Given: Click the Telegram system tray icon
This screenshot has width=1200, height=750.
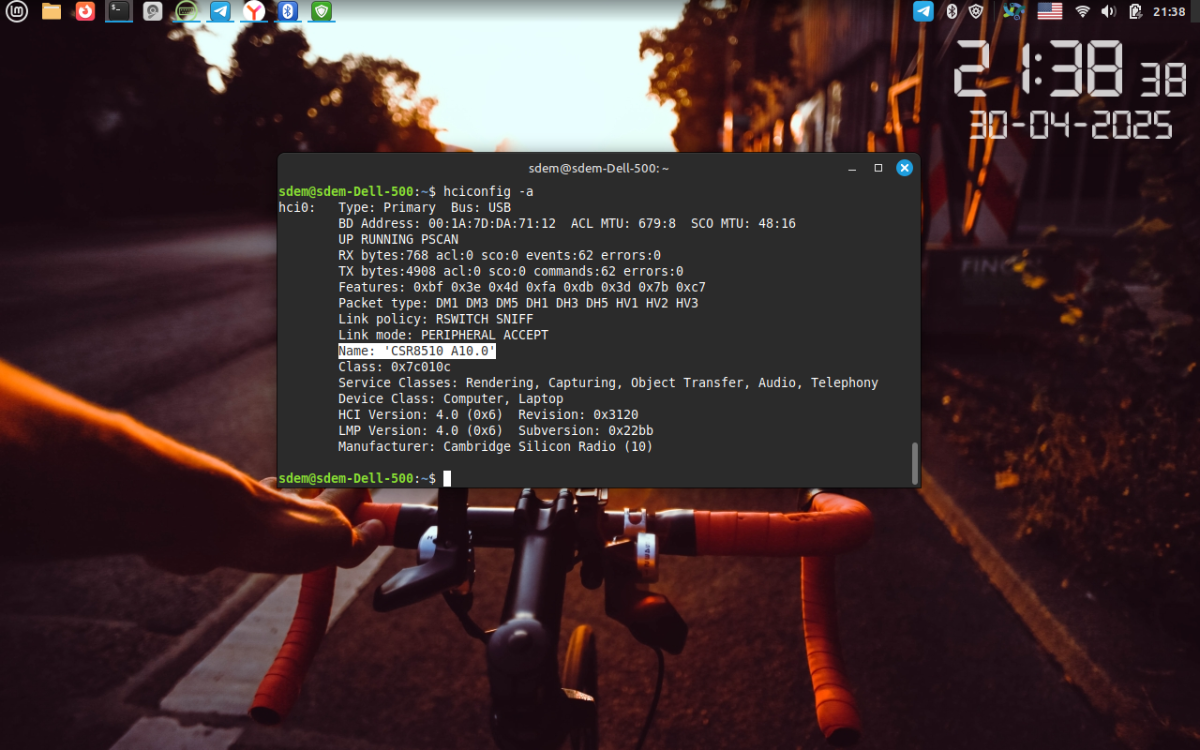Looking at the screenshot, I should (923, 11).
